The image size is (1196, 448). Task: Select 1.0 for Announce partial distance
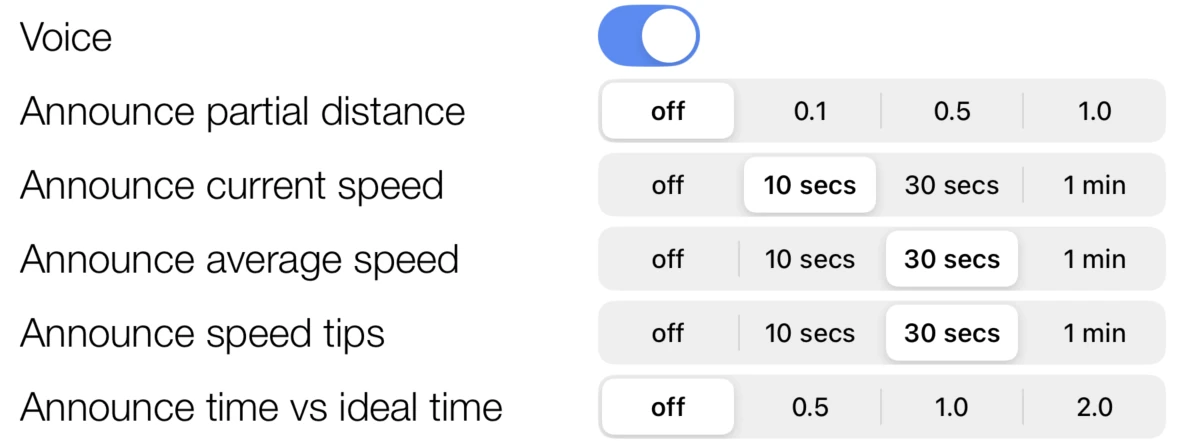[x=1094, y=111]
